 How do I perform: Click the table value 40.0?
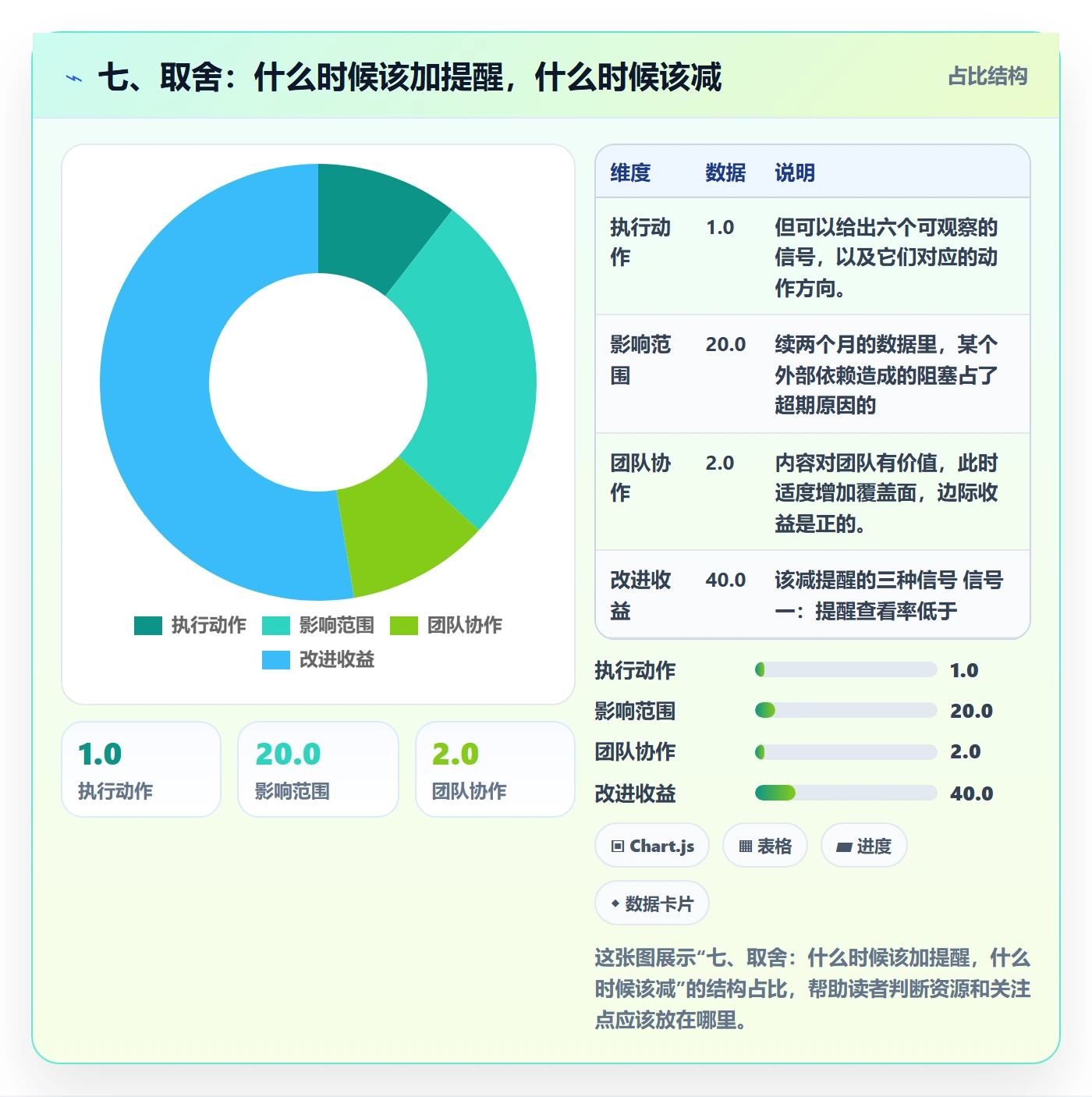tap(725, 580)
